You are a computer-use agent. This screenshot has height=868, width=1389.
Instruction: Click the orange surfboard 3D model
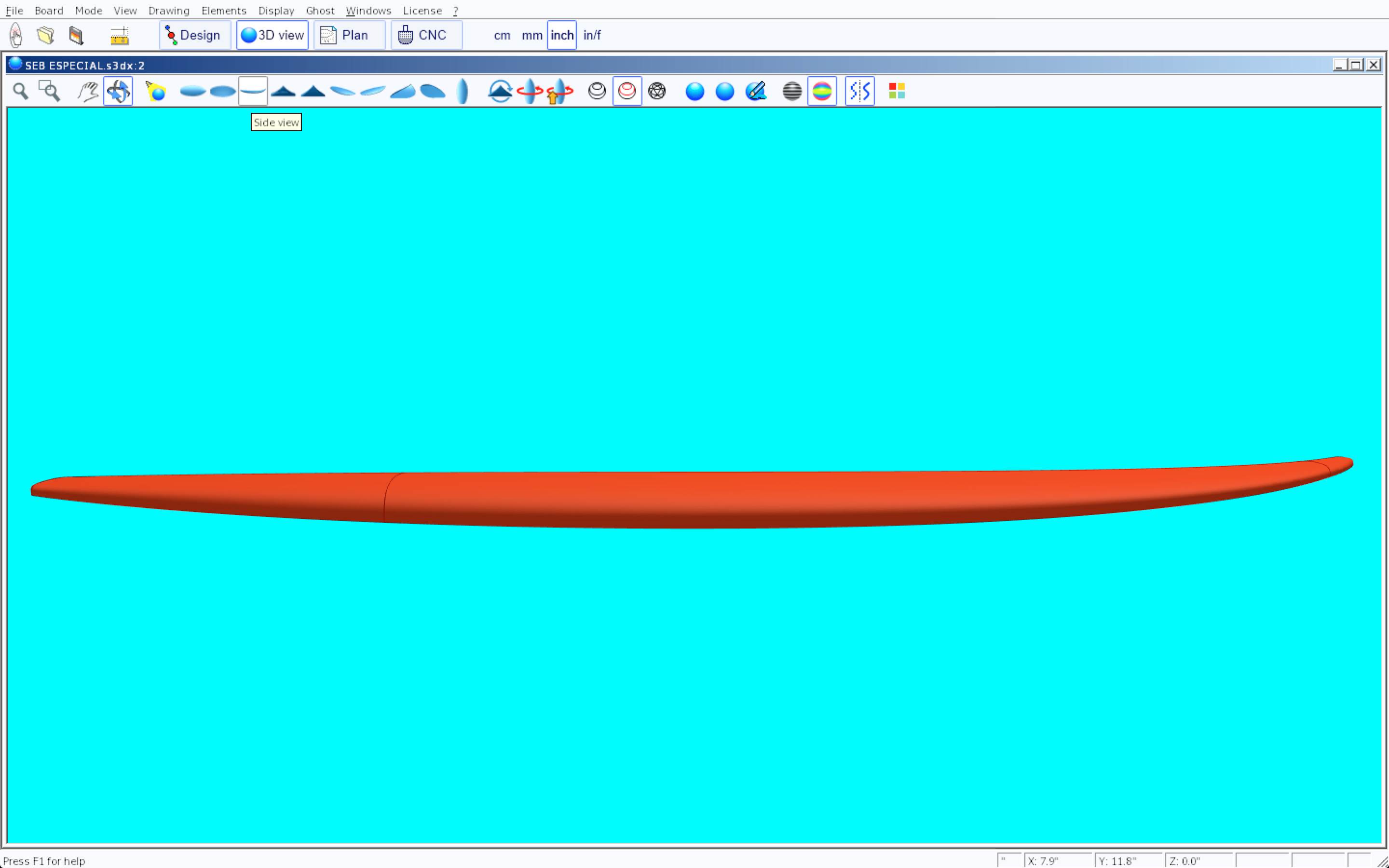(689, 497)
